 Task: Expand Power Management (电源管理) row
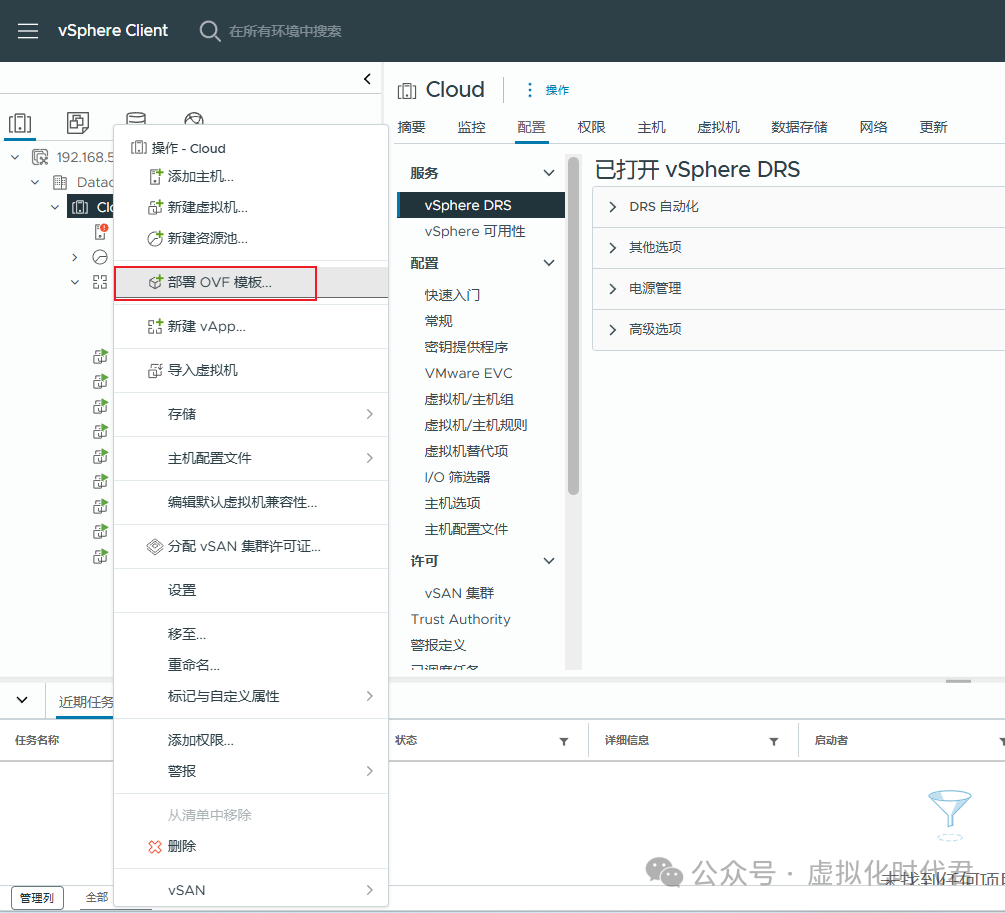click(x=799, y=289)
